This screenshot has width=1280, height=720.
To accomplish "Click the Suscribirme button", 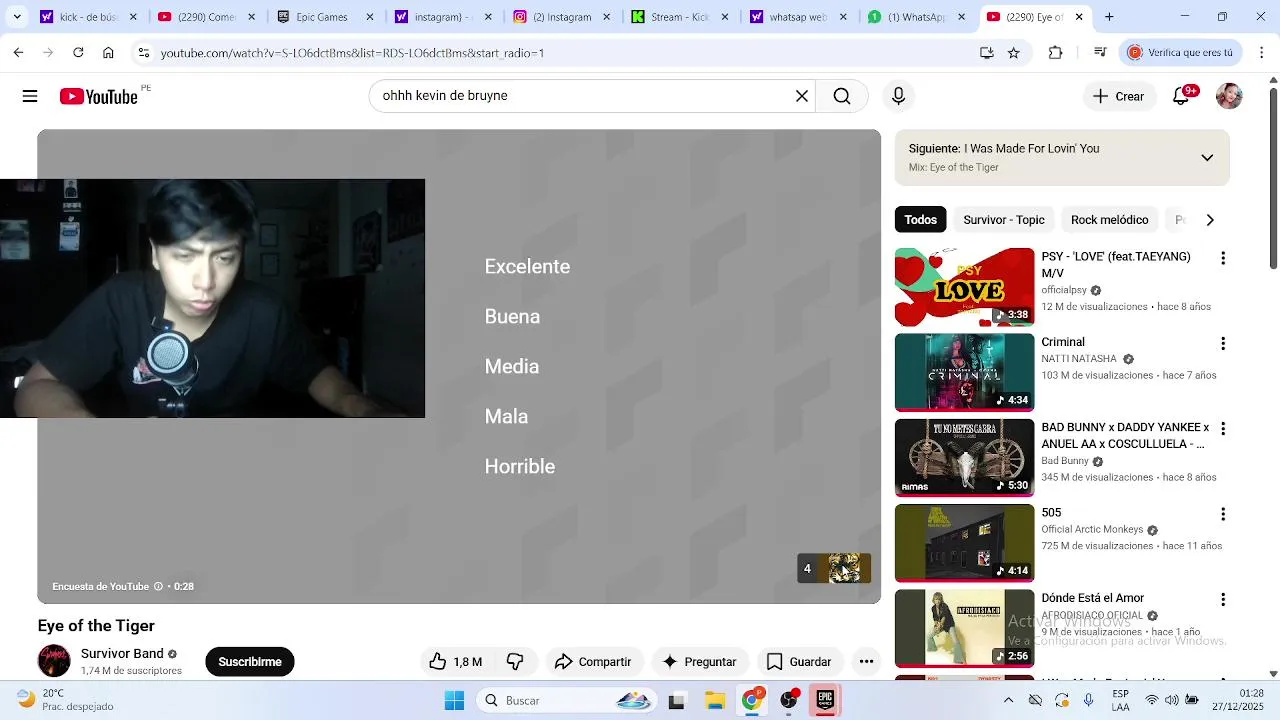I will (x=250, y=661).
